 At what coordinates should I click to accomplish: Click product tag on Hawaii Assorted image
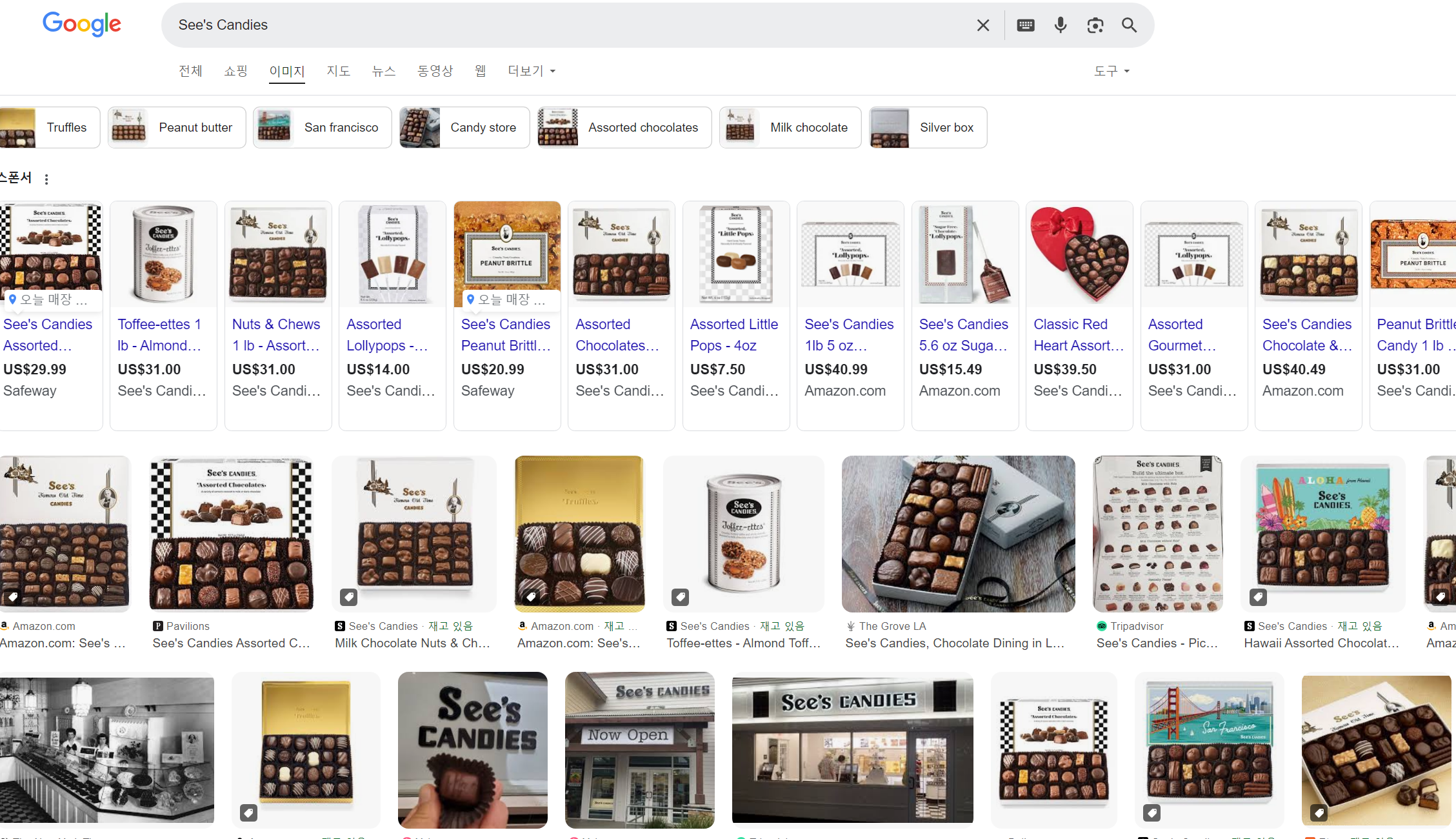click(x=1258, y=597)
